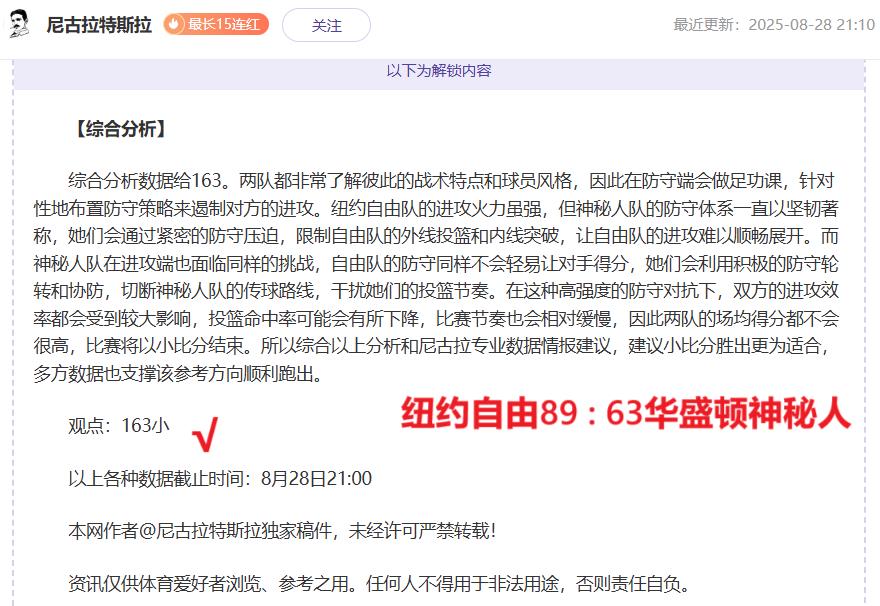
Task: Click the 观点：163小 line
Action: 118,426
